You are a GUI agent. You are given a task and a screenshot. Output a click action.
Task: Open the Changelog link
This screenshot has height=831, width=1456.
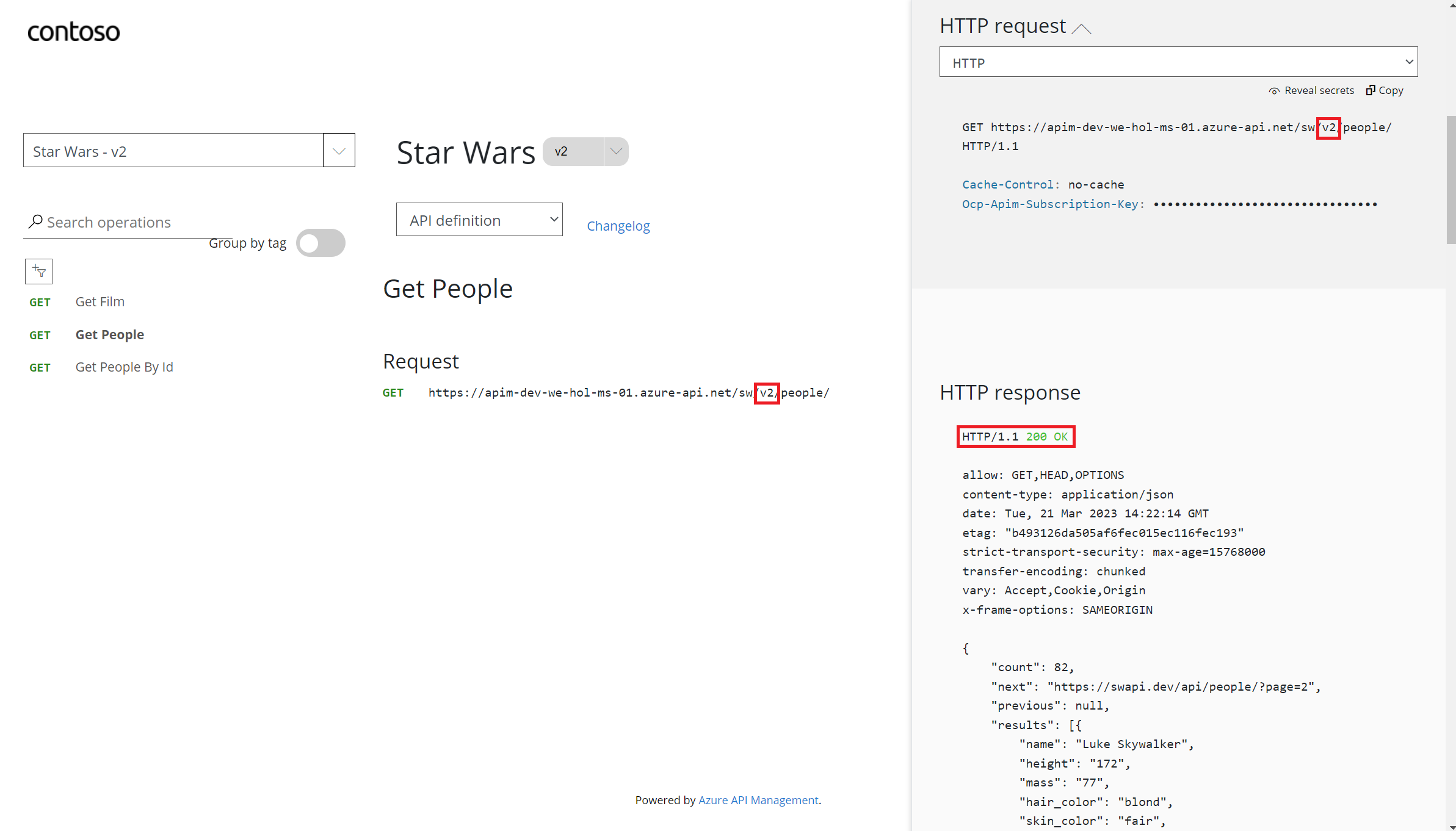point(618,226)
